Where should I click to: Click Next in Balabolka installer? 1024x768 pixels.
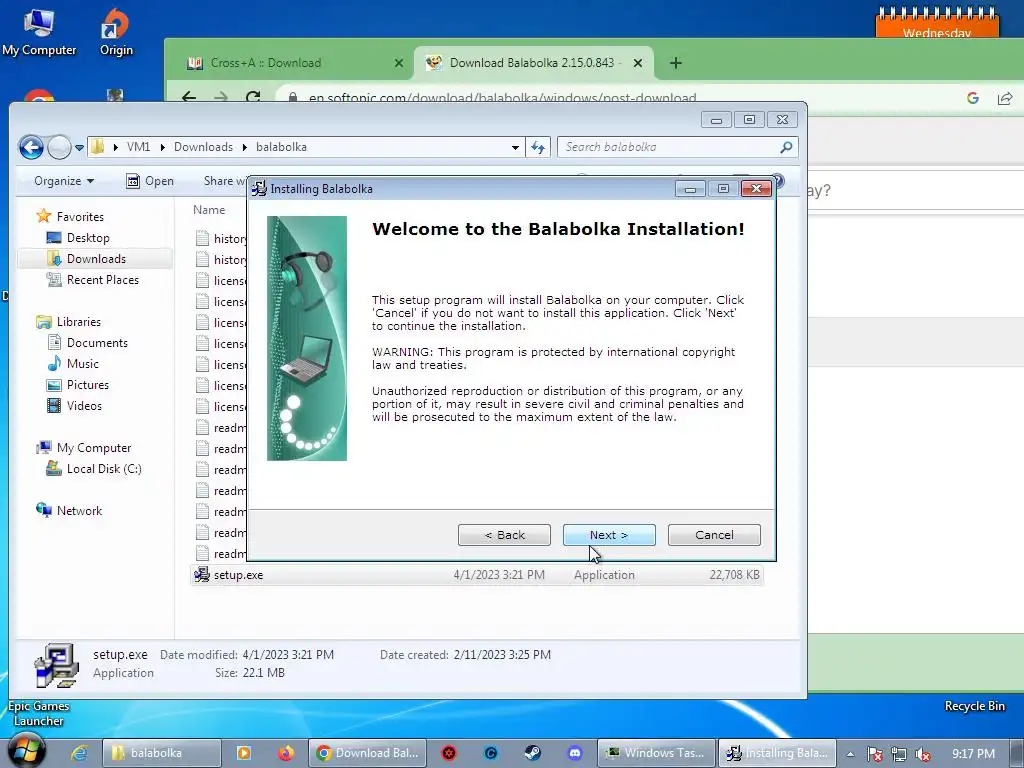(609, 535)
